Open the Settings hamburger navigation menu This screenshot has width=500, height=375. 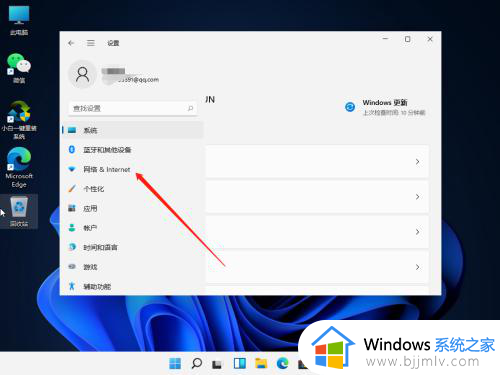(x=91, y=43)
